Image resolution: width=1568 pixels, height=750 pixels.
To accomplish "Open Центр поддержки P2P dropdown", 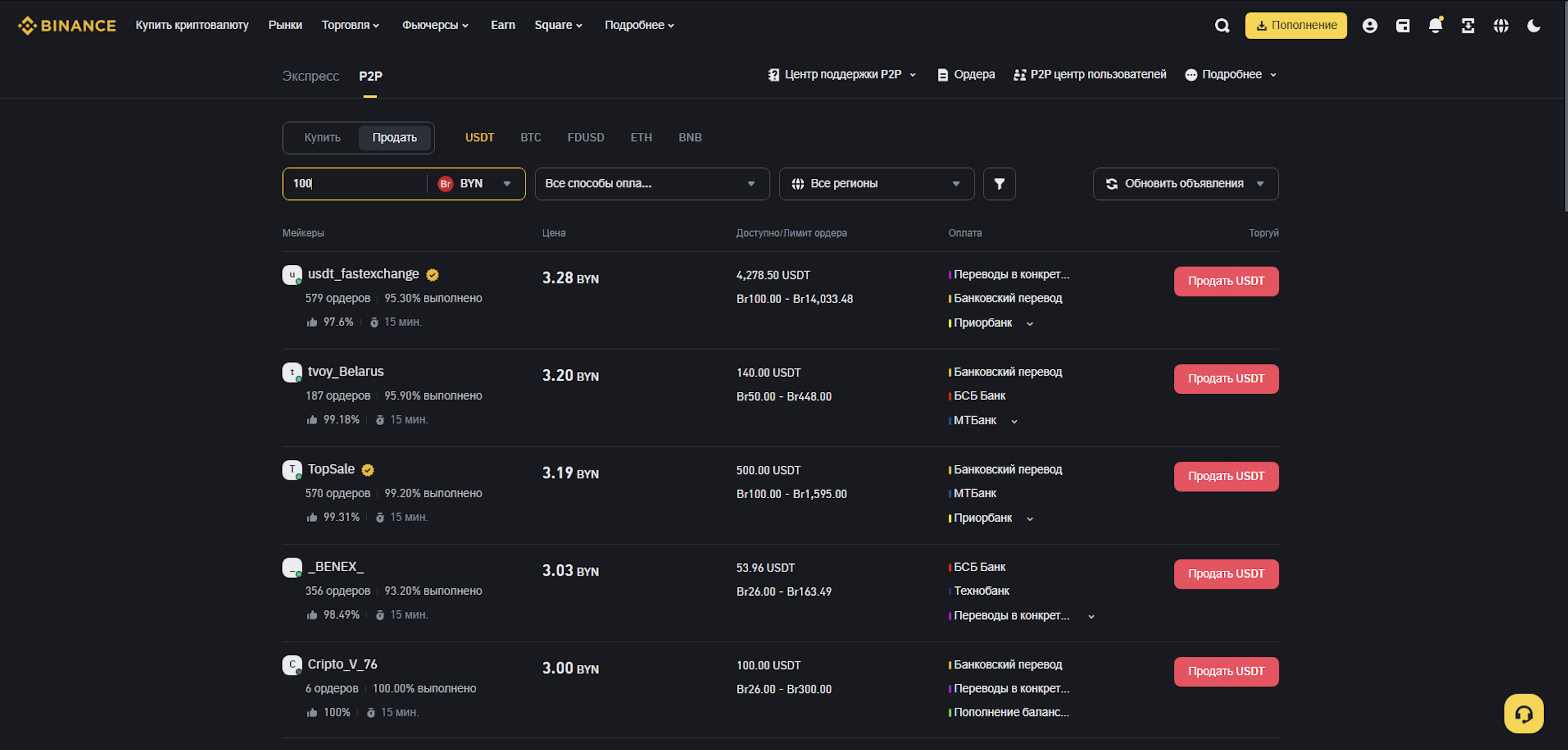I will tap(842, 74).
